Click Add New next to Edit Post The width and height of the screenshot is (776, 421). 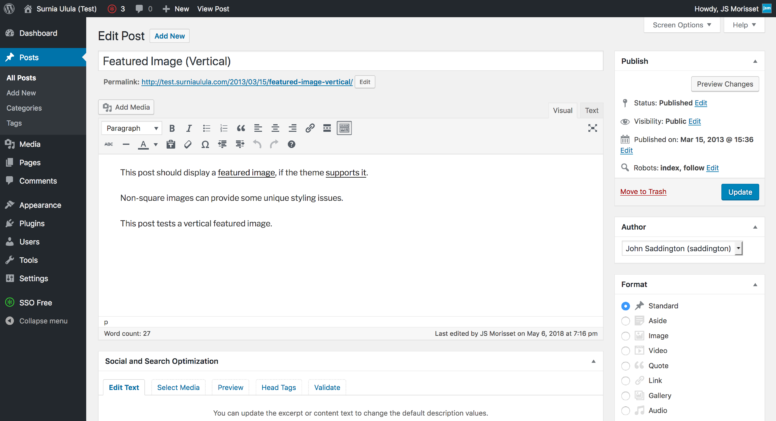click(170, 36)
